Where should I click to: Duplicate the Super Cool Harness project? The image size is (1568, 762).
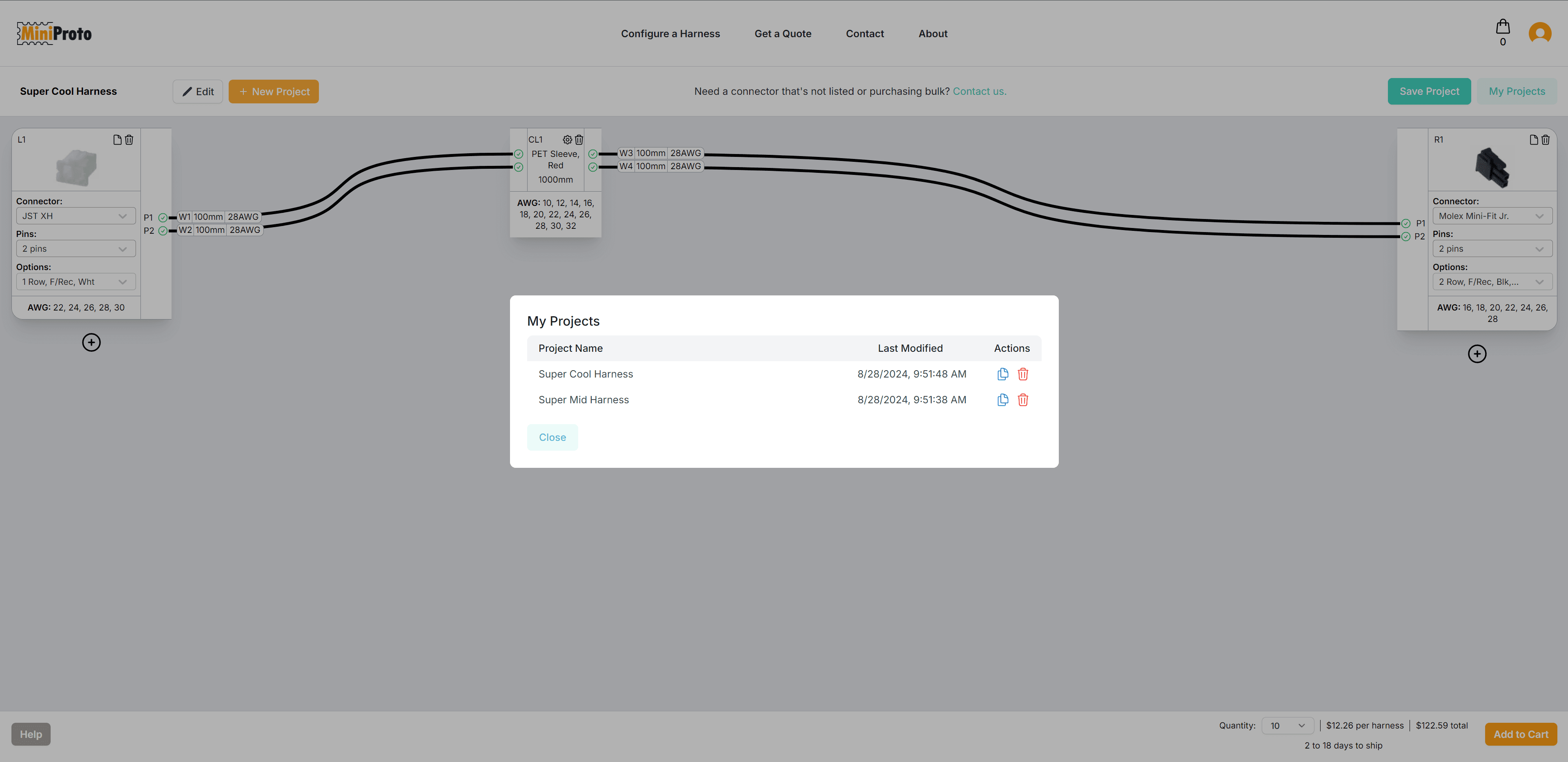1002,374
